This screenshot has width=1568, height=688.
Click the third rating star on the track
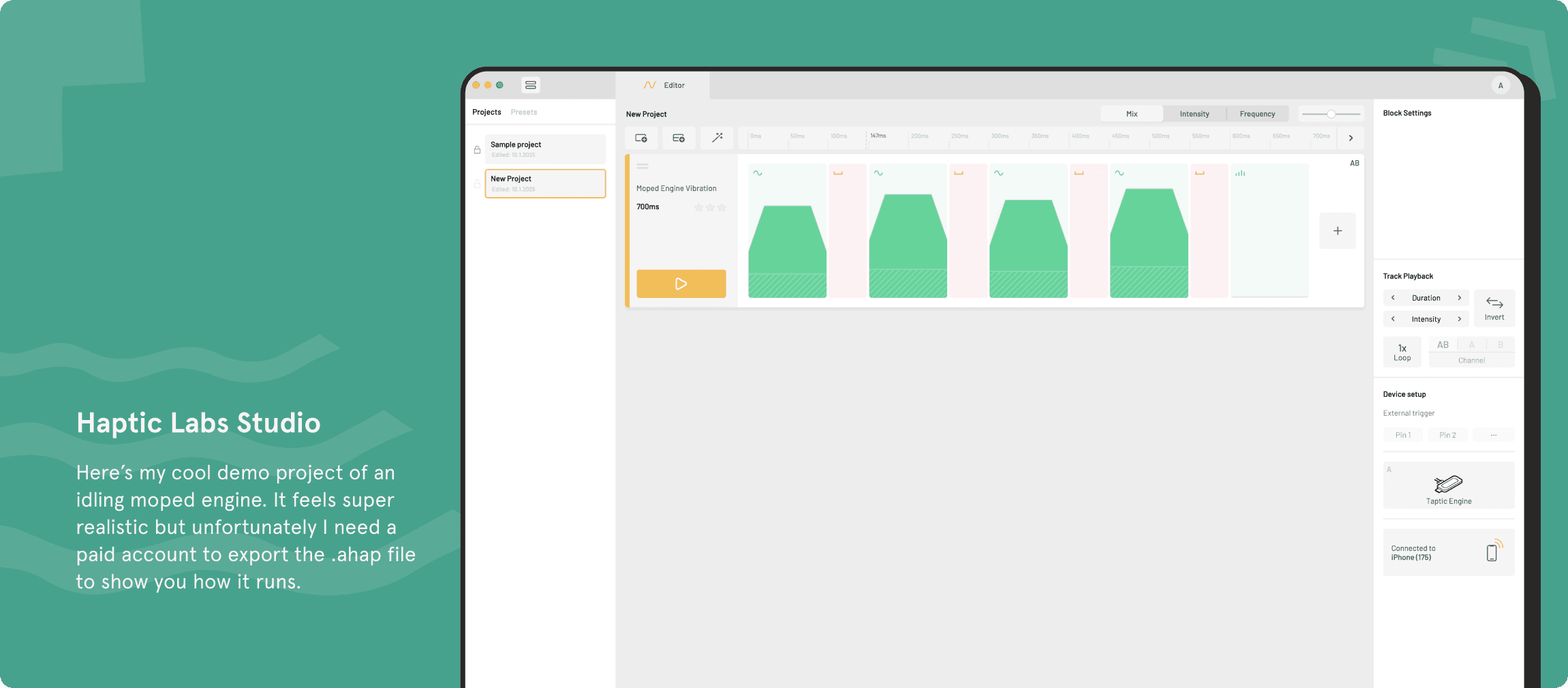pyautogui.click(x=722, y=207)
